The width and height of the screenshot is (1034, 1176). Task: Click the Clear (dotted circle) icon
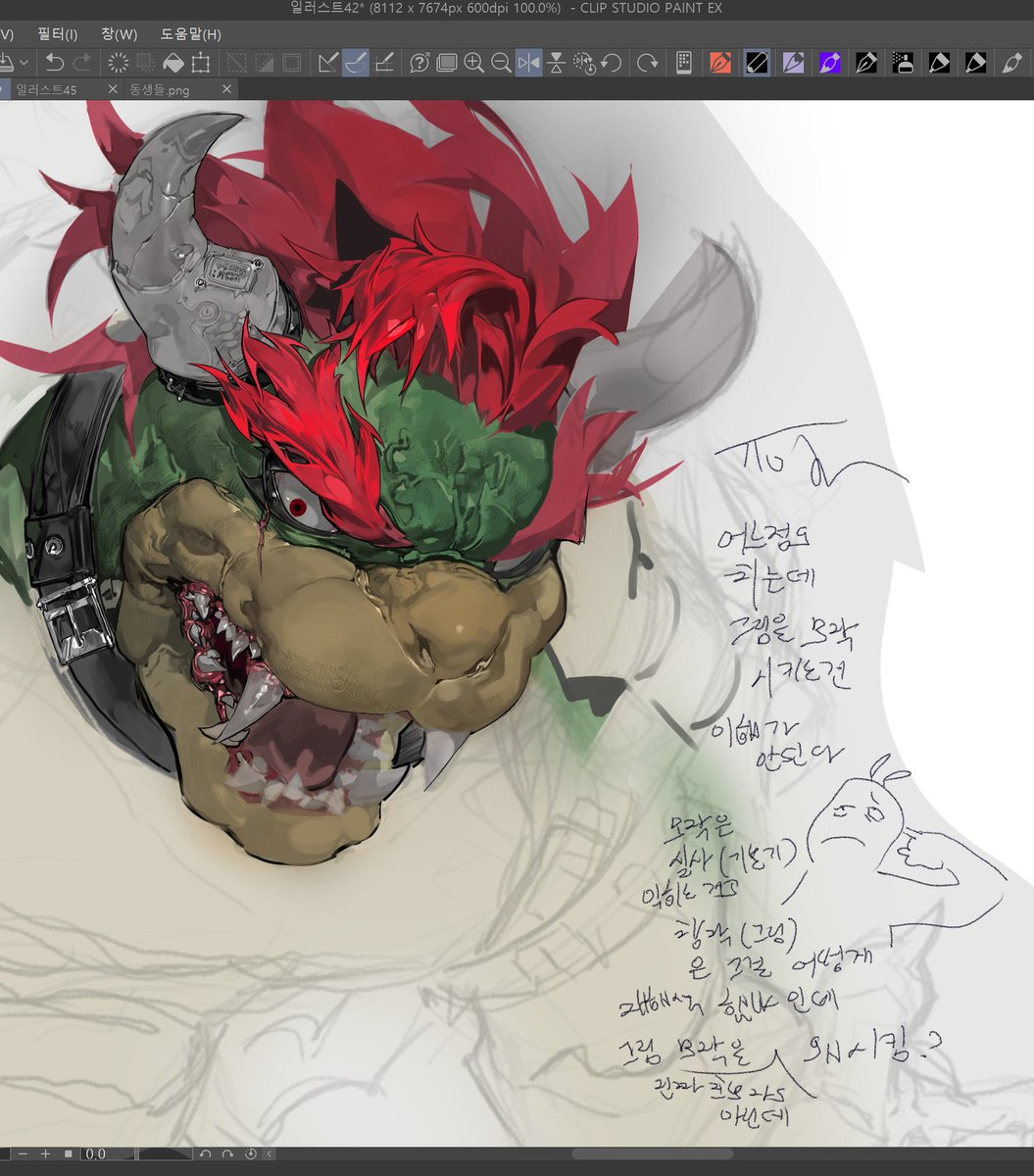(119, 63)
